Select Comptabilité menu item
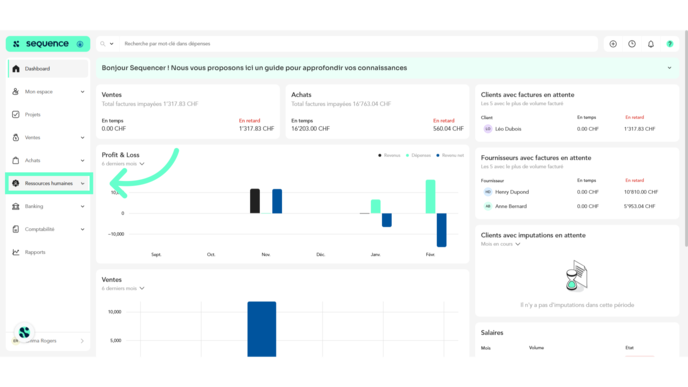 pyautogui.click(x=48, y=229)
